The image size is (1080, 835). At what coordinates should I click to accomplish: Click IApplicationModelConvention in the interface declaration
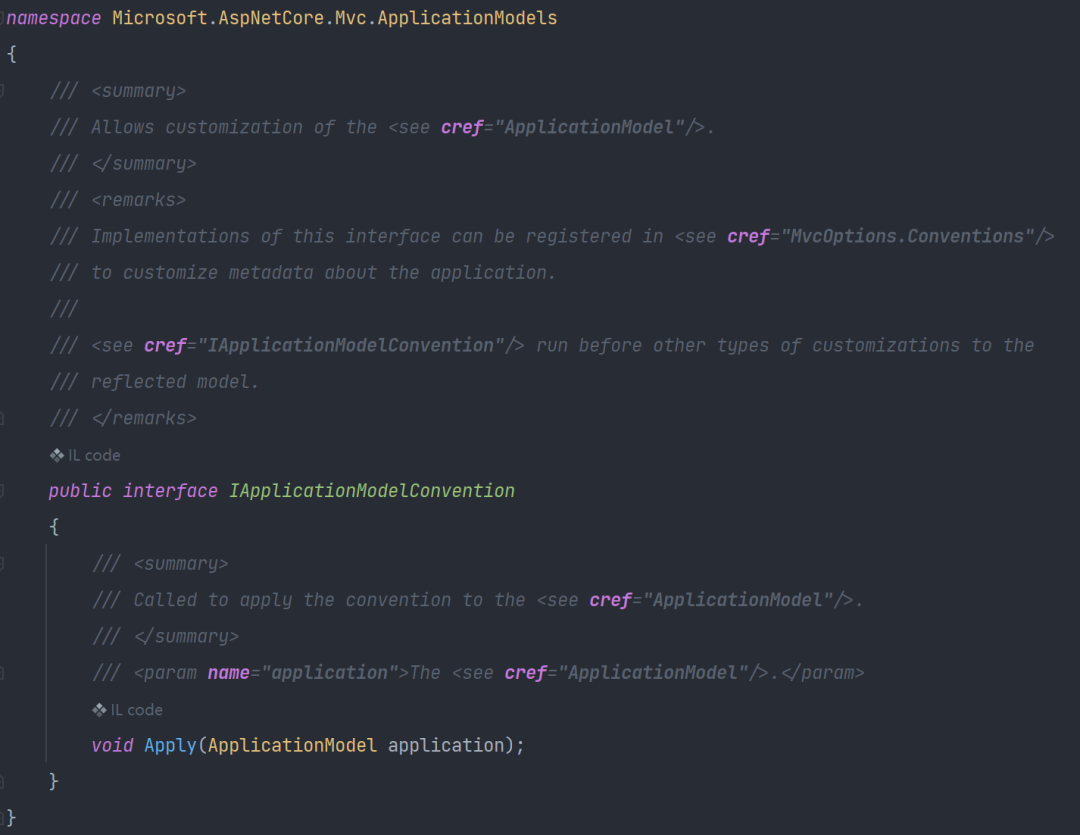pos(372,491)
